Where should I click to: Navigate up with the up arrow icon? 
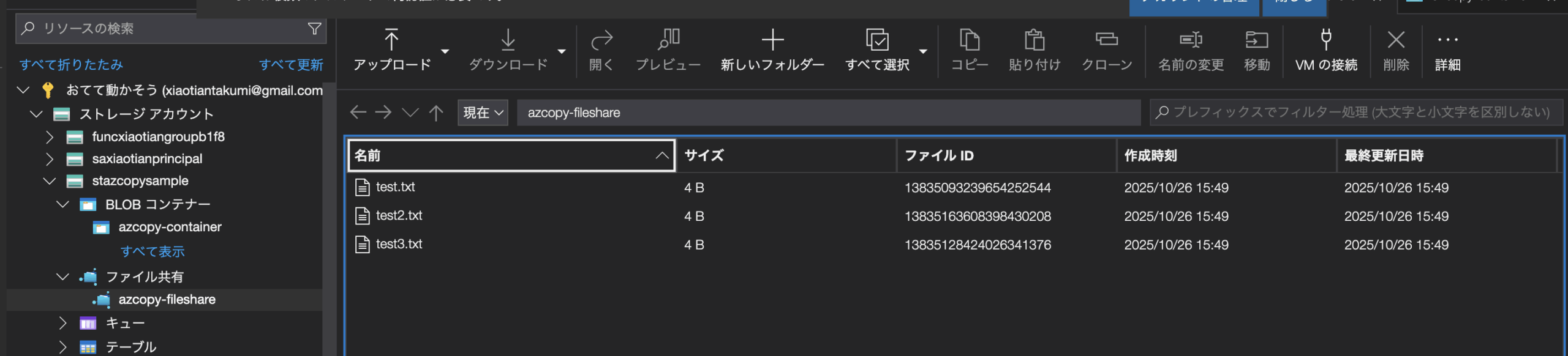tap(436, 113)
